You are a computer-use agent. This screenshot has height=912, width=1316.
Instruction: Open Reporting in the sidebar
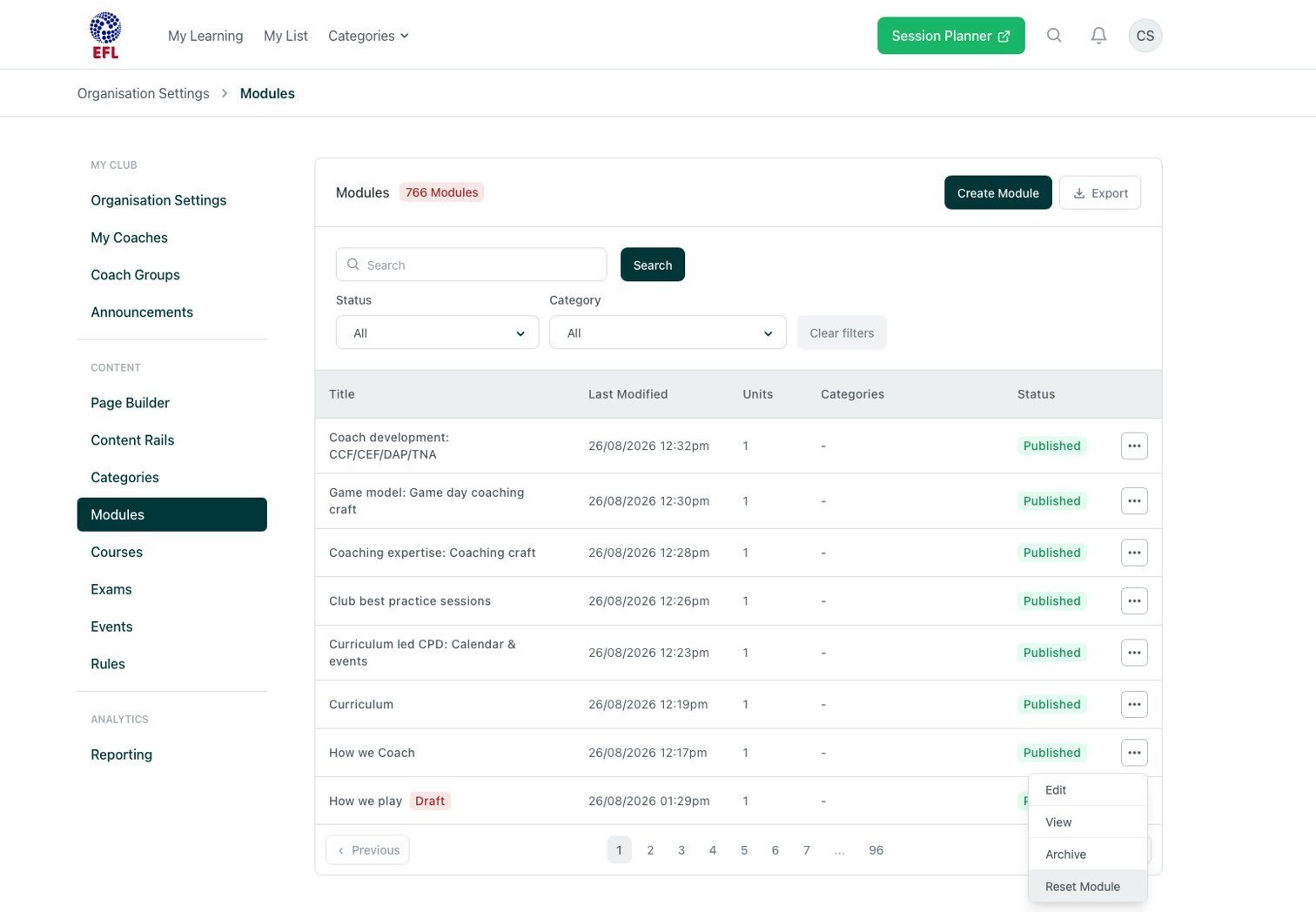(x=121, y=754)
